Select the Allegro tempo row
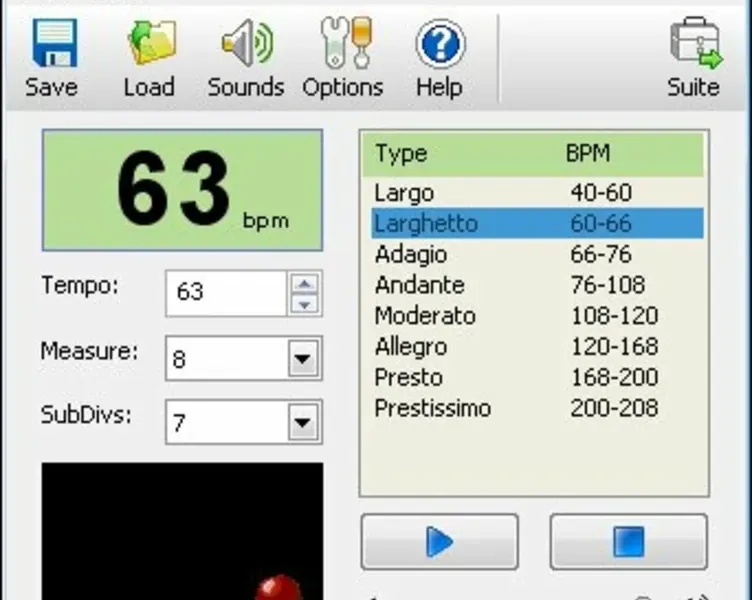Screen dimensions: 752x600 pos(537,346)
